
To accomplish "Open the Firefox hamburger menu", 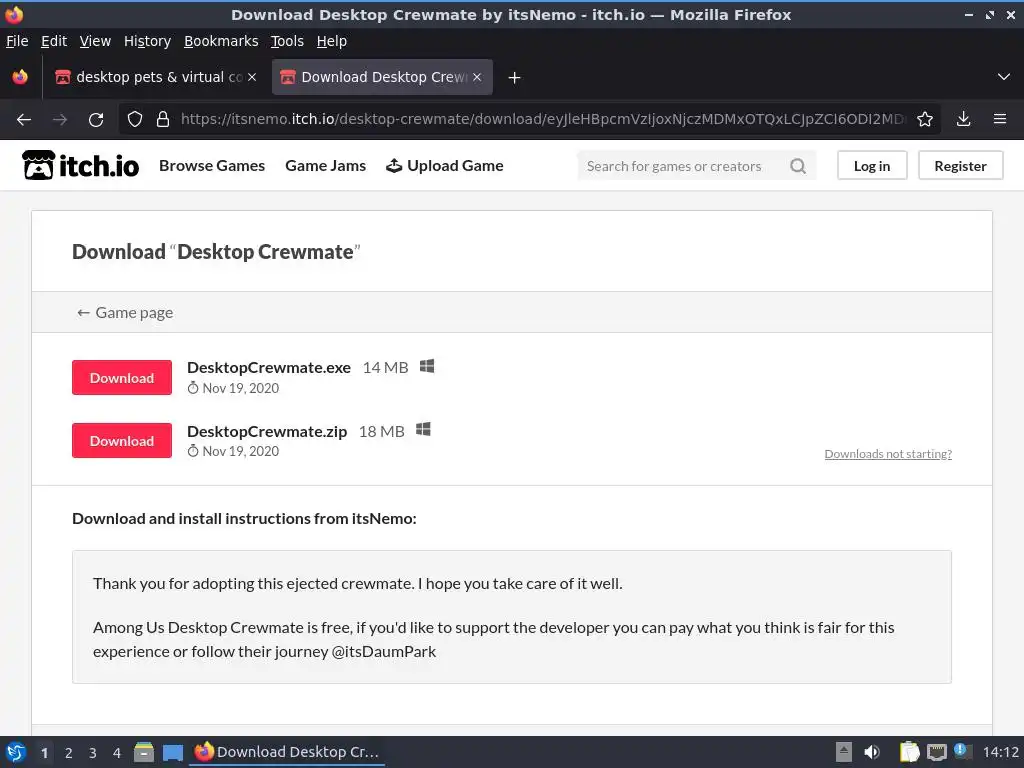I will coord(999,119).
